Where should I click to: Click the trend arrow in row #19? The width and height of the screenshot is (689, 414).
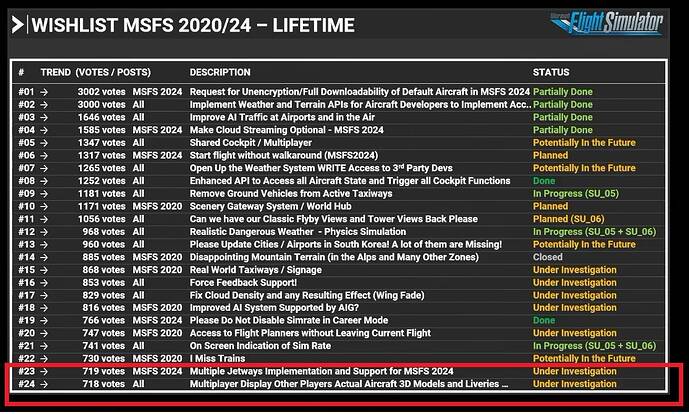coord(44,321)
